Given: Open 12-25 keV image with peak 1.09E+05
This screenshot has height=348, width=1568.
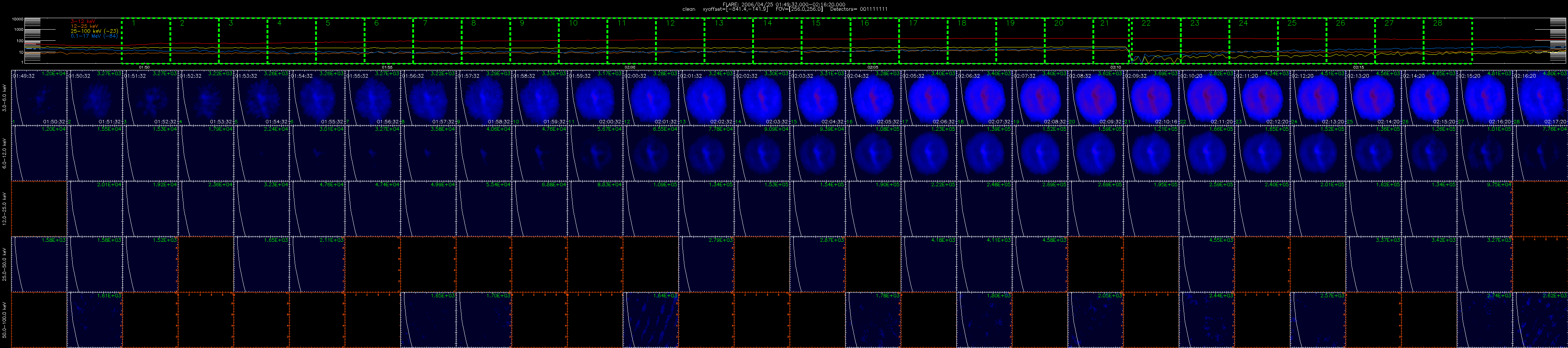Looking at the screenshot, I should point(651,209).
